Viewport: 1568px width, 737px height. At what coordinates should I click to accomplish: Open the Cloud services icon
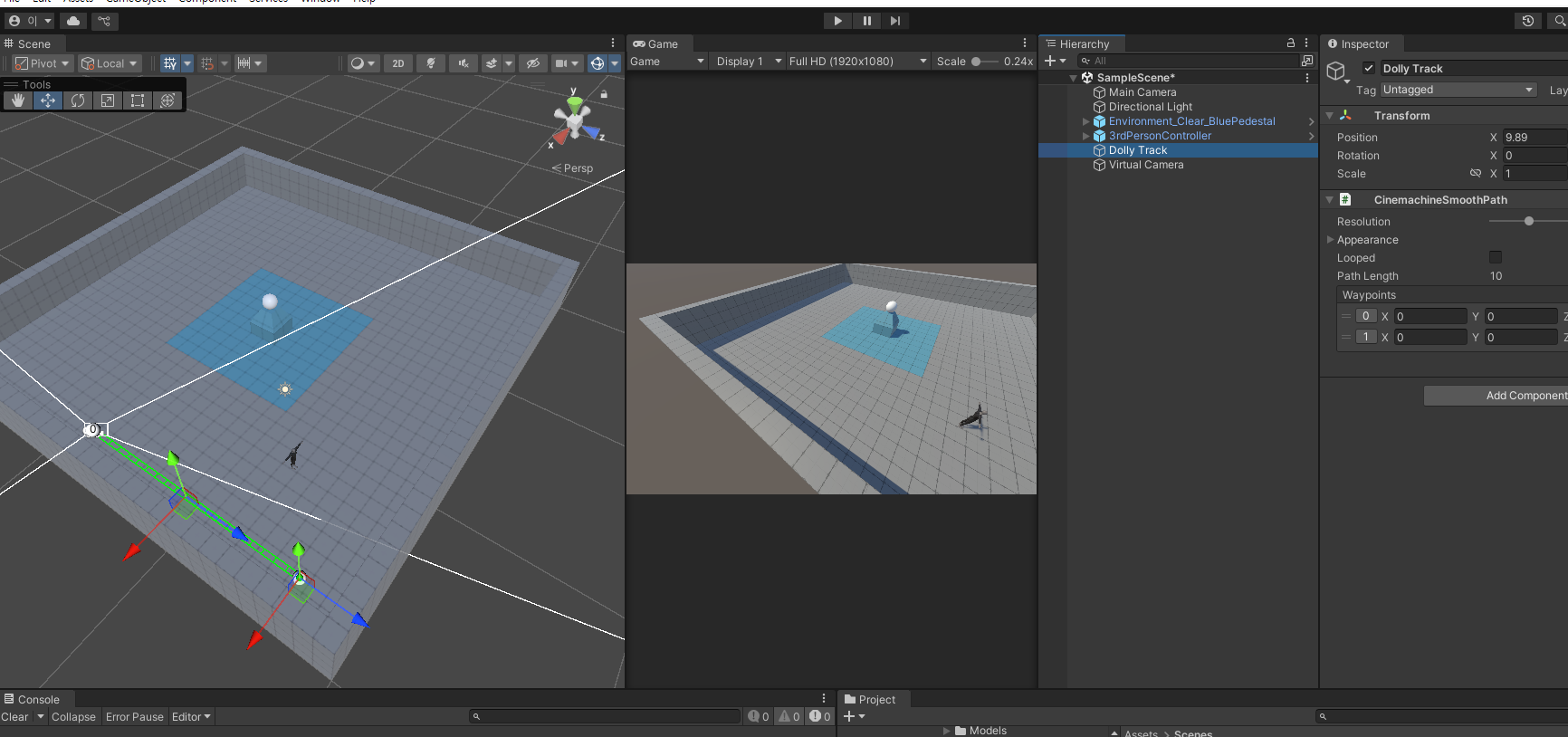coord(73,21)
